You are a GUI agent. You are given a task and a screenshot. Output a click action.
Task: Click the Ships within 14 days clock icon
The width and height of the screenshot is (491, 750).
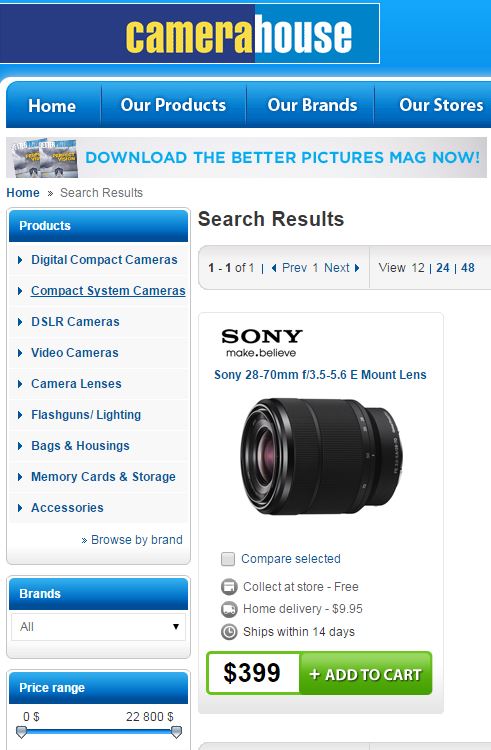coord(229,632)
